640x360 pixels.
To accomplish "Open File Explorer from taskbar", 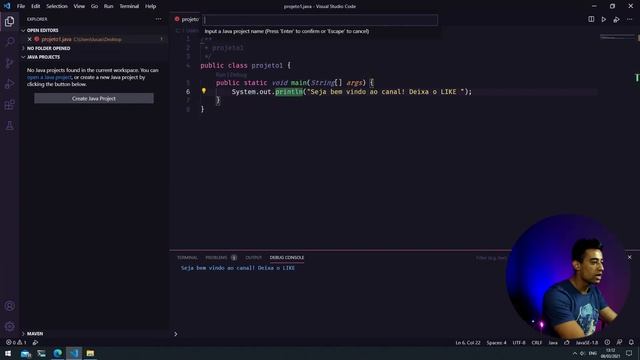I will pos(90,353).
